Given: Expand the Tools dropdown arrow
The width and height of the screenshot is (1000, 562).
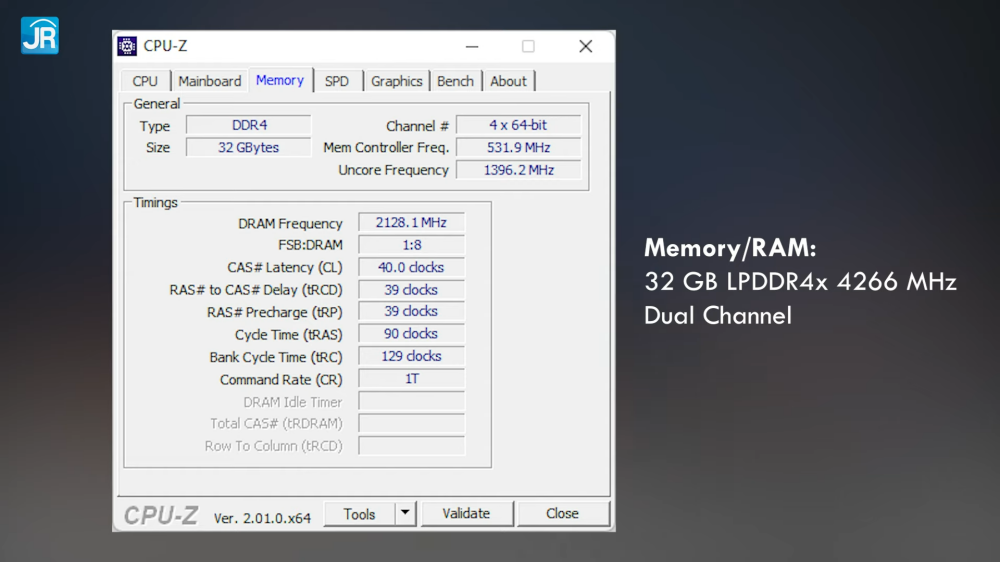Looking at the screenshot, I should tap(405, 514).
